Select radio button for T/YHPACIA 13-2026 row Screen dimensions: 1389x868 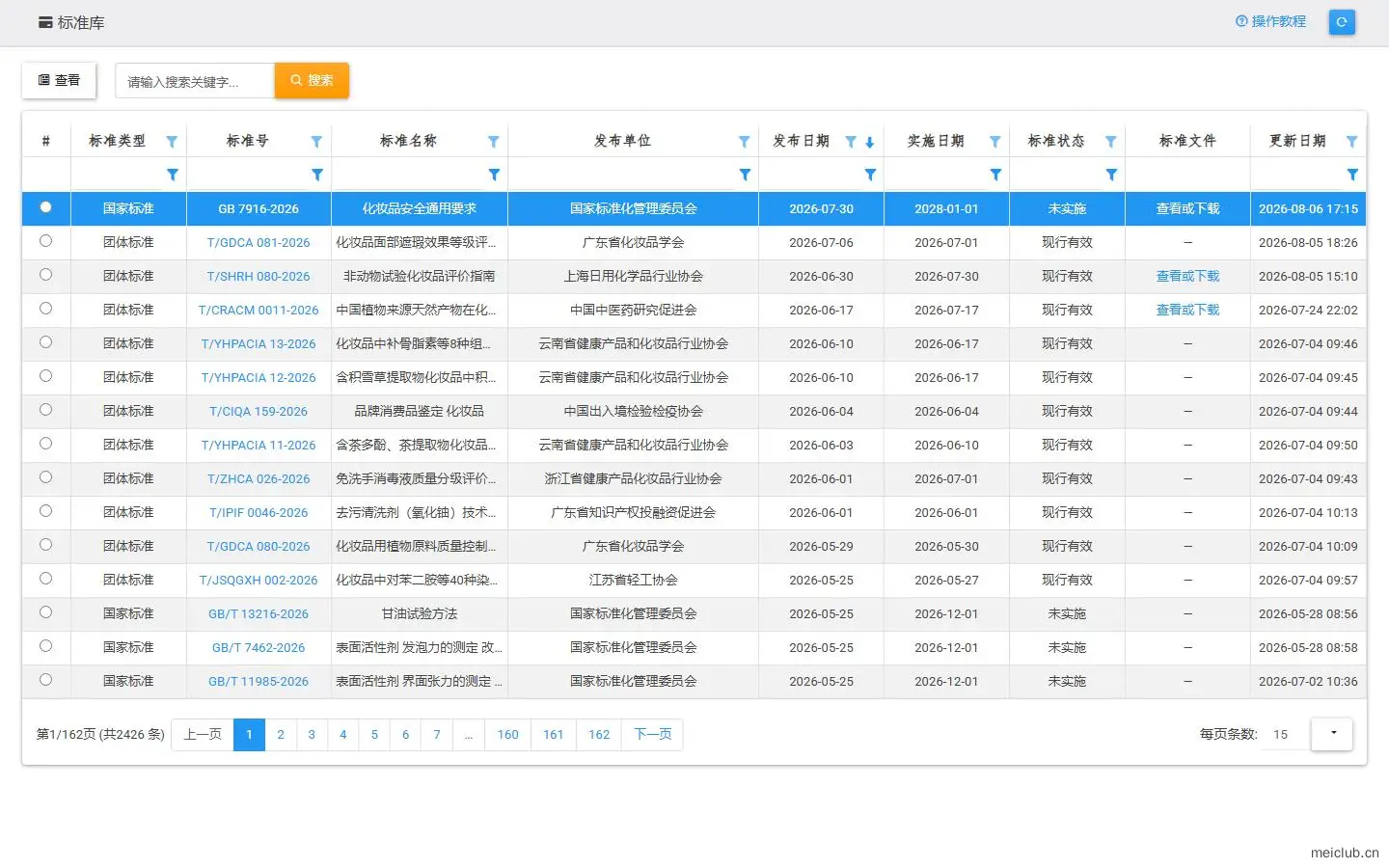(x=45, y=342)
